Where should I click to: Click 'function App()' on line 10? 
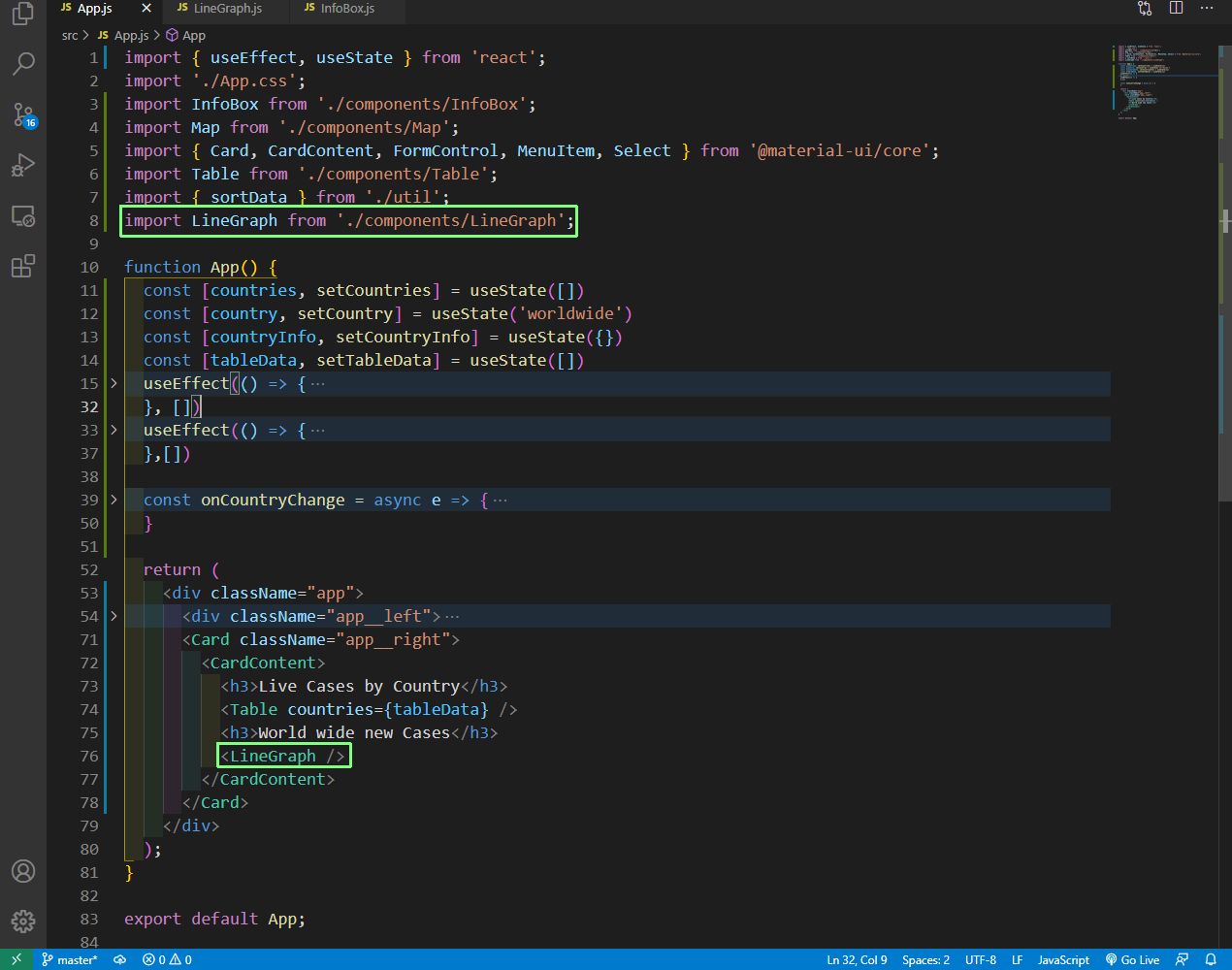pyautogui.click(x=191, y=267)
